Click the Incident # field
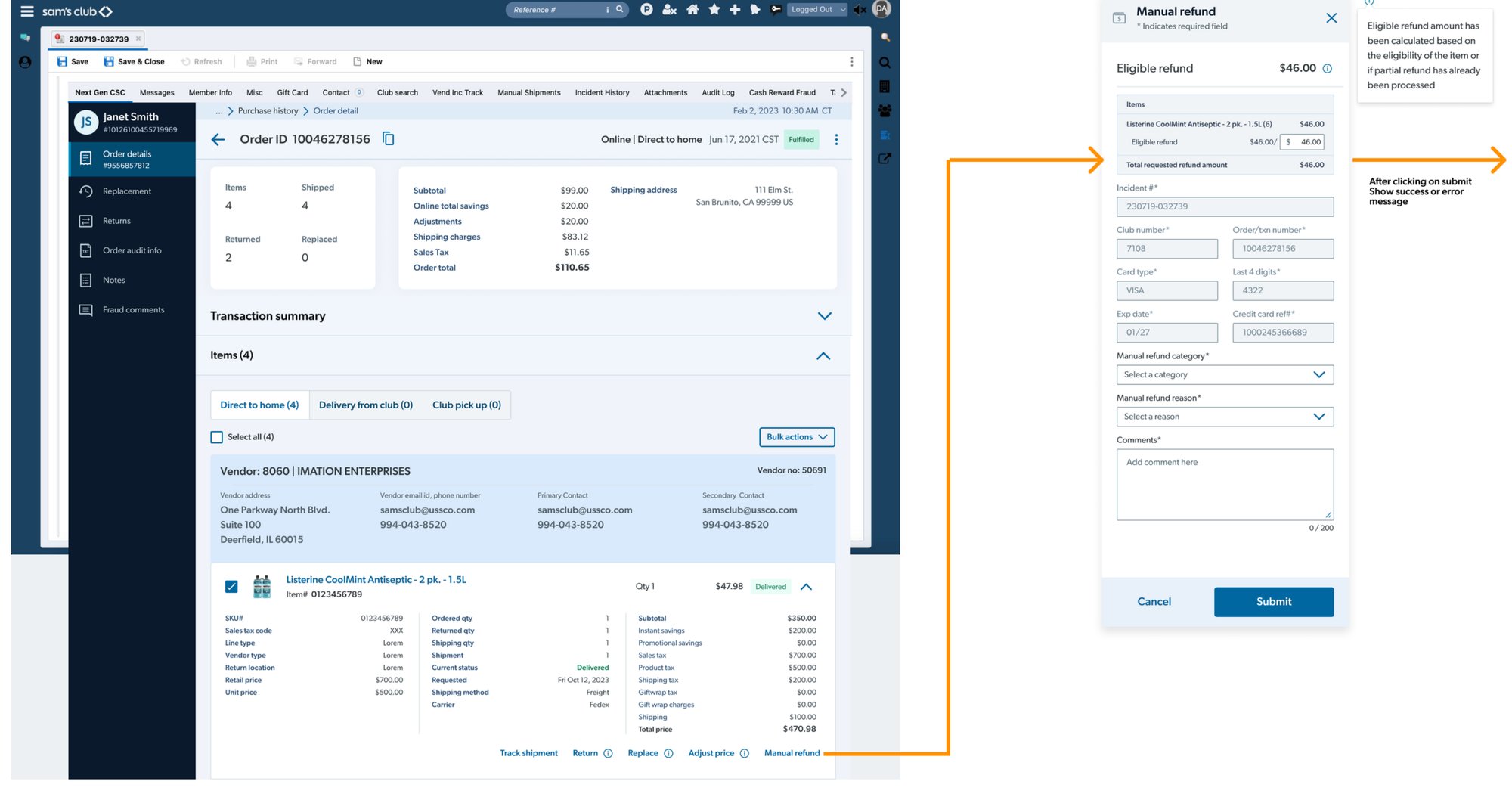The width and height of the screenshot is (1512, 800). coord(1225,206)
